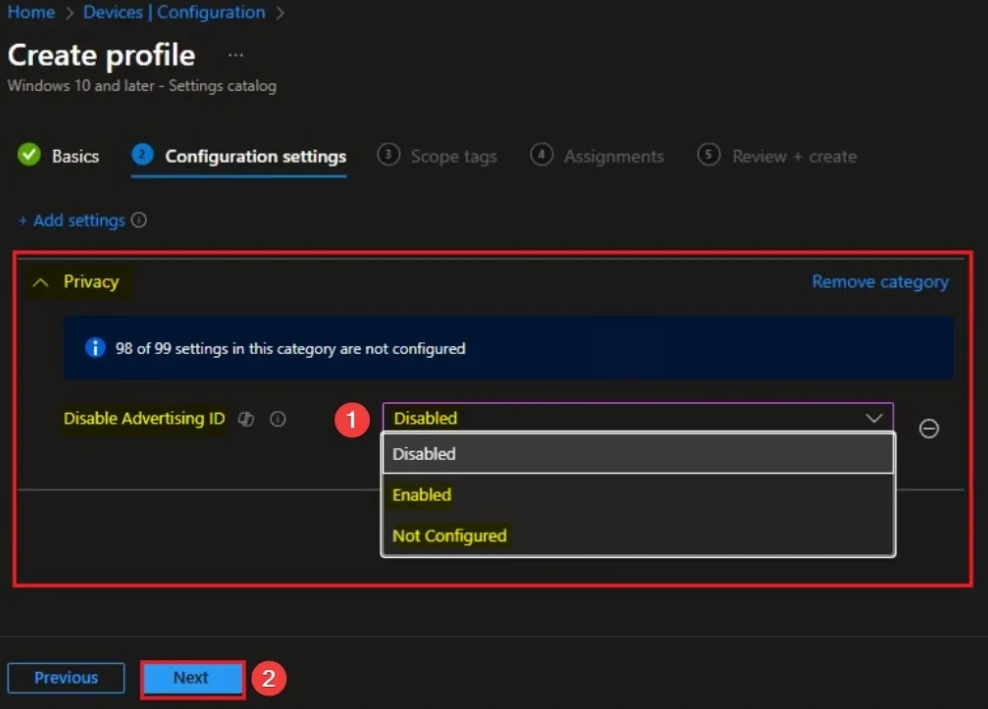
Task: Jump to the Assignments step
Action: pyautogui.click(x=597, y=156)
